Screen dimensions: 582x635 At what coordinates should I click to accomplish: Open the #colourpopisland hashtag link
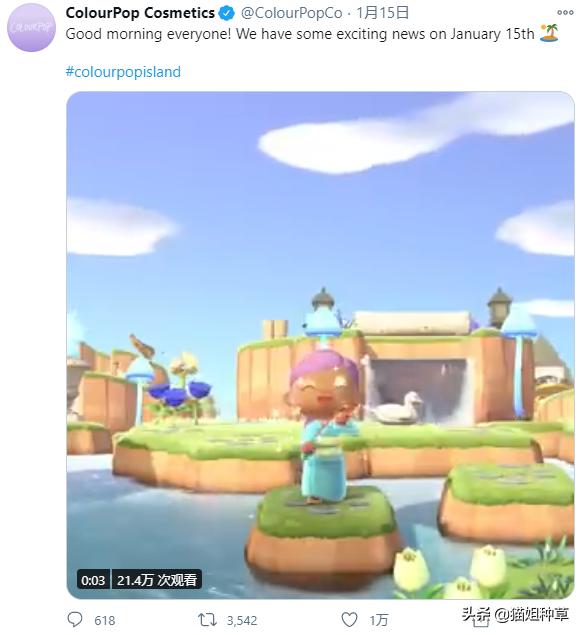point(123,72)
